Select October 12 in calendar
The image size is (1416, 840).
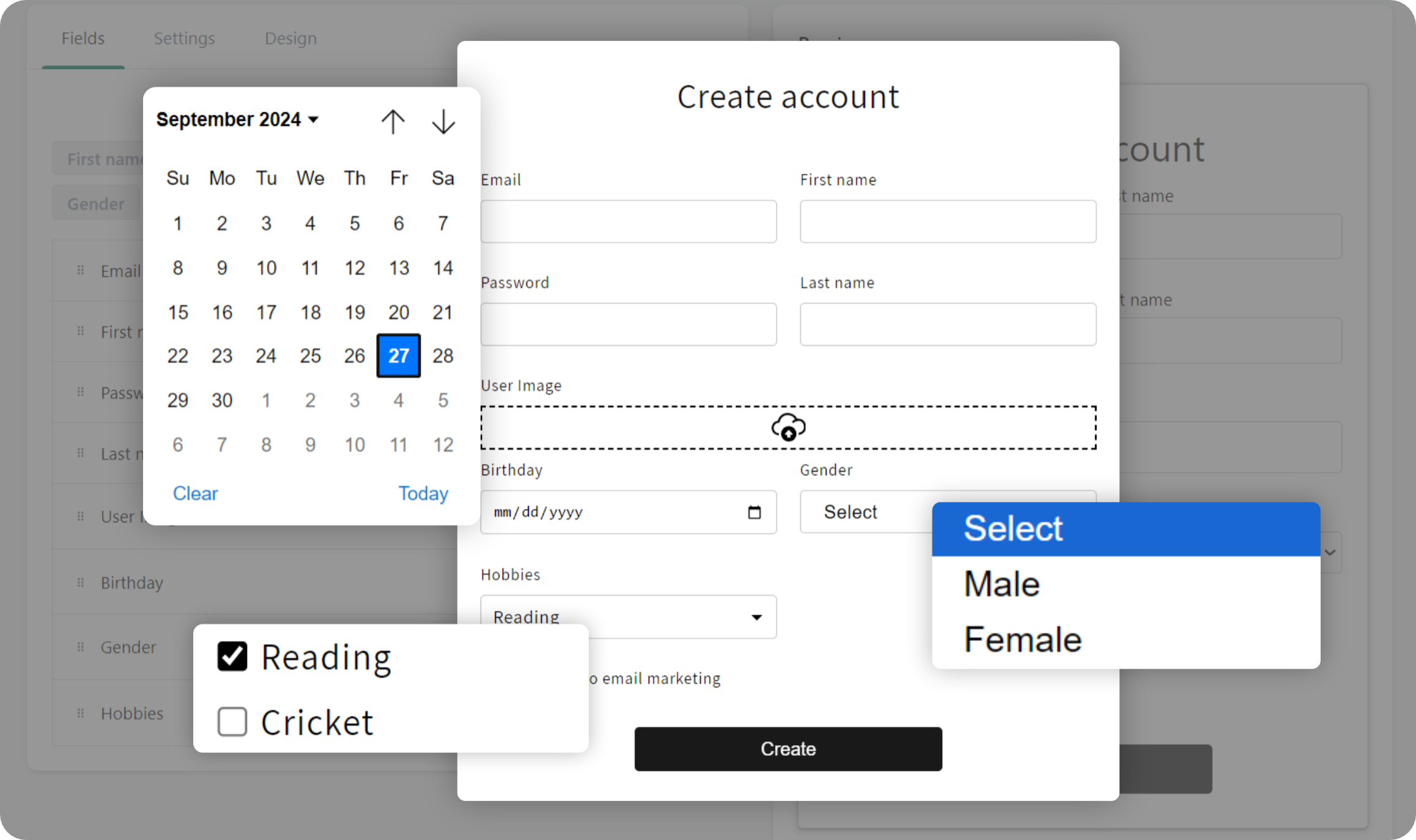(443, 444)
